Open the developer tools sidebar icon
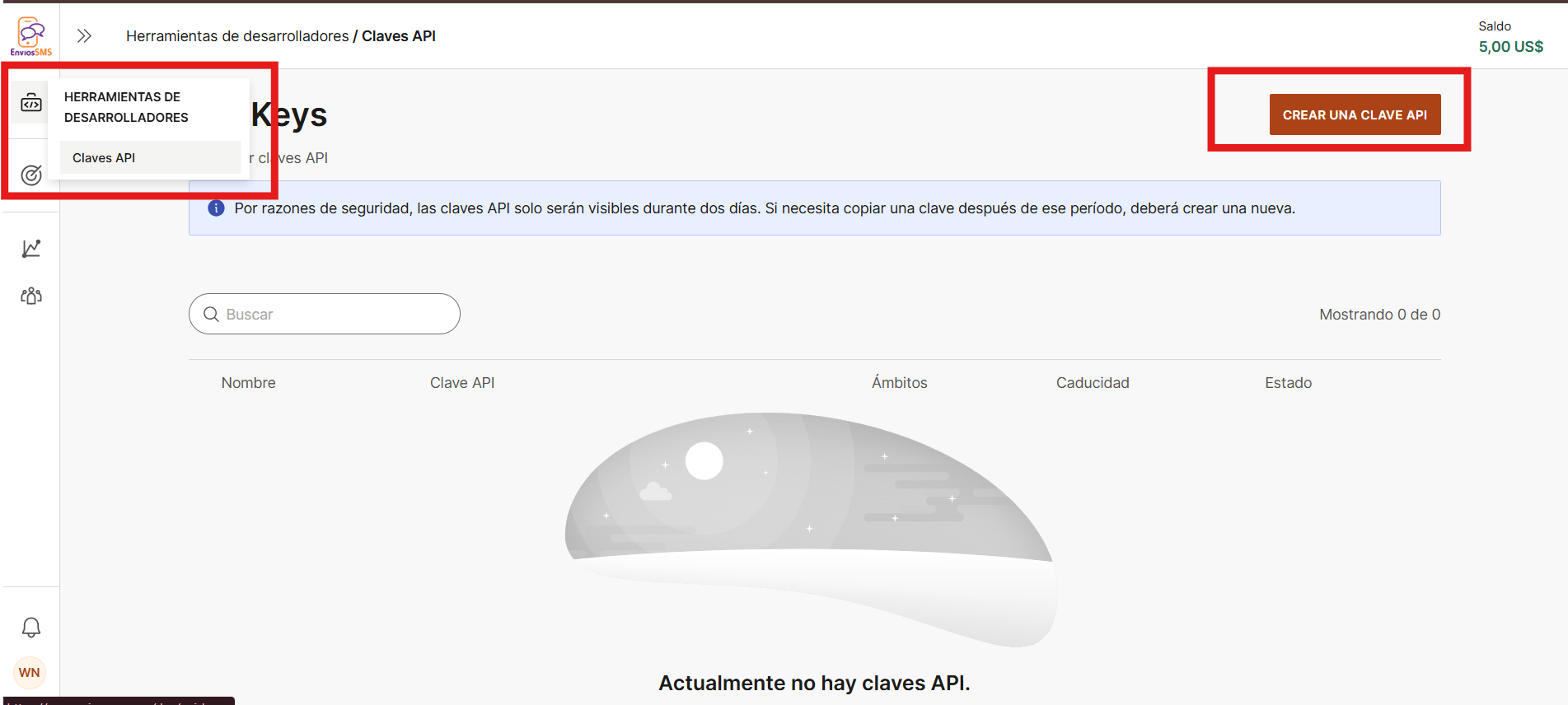 31,103
